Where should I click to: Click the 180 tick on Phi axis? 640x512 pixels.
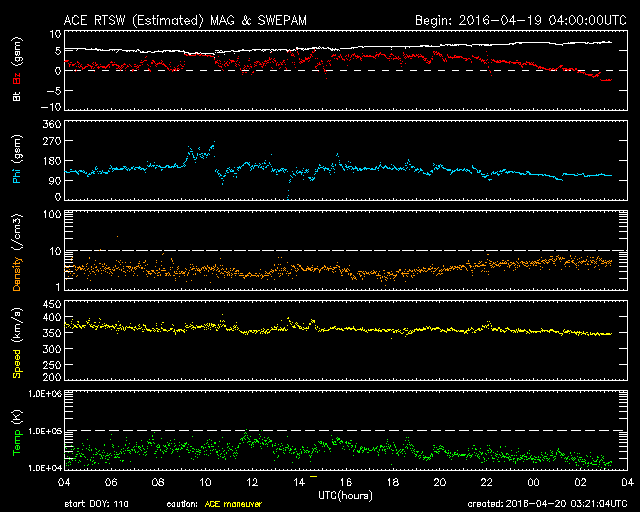tap(52, 161)
